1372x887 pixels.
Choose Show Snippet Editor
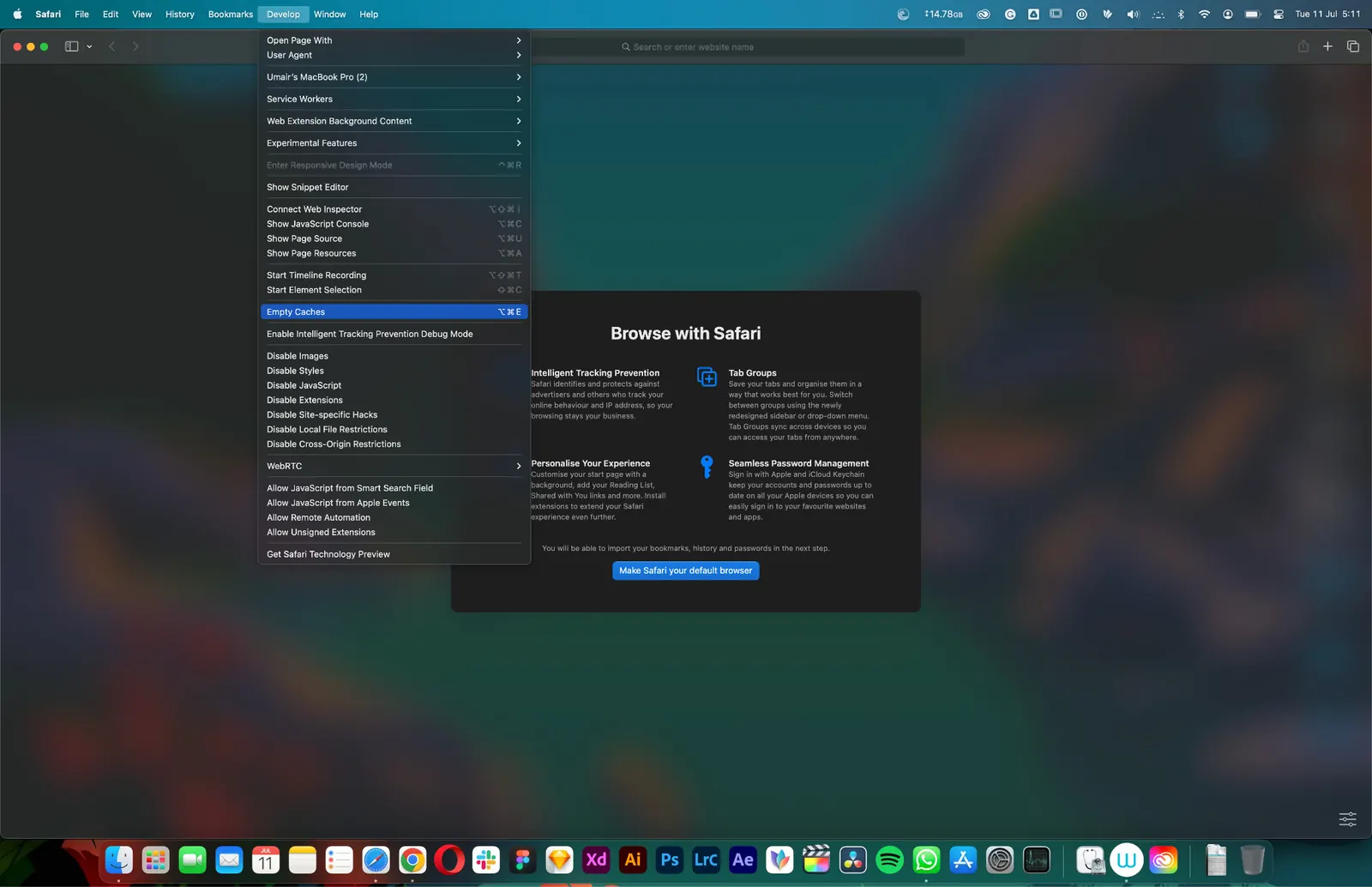(394, 187)
